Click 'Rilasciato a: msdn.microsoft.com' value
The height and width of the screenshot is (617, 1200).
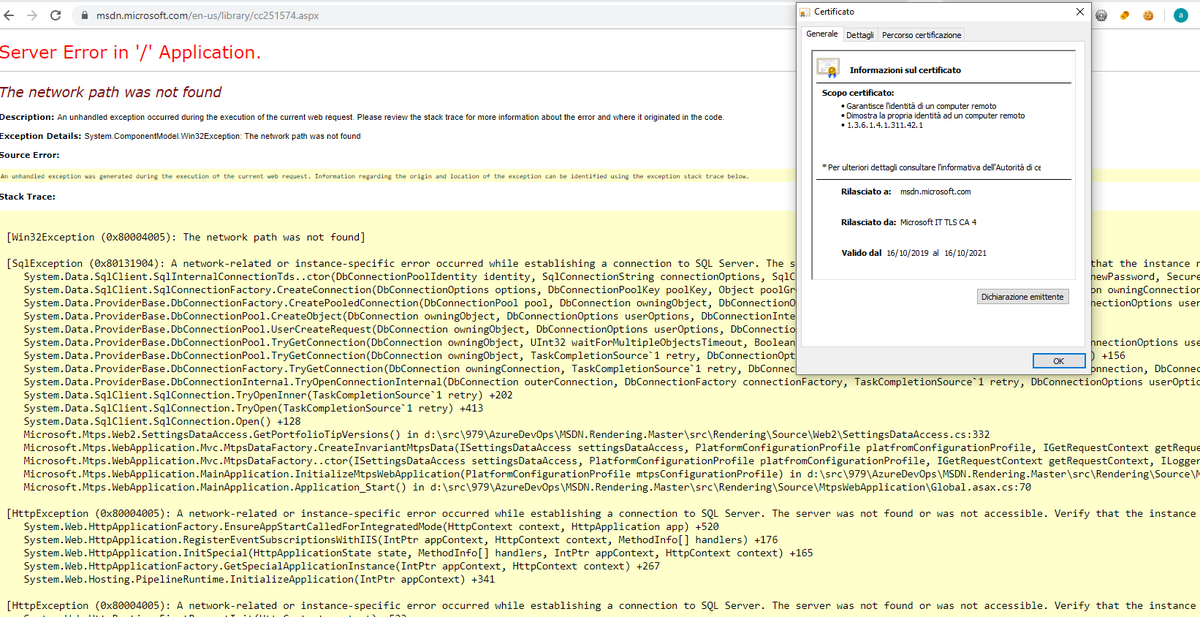click(935, 190)
